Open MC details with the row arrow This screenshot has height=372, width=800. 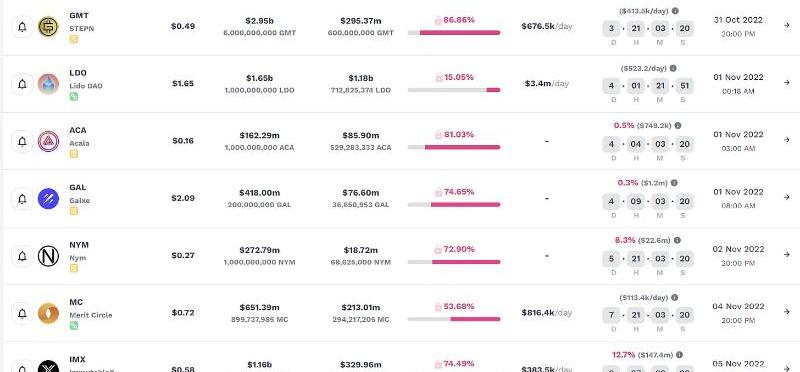coord(786,311)
